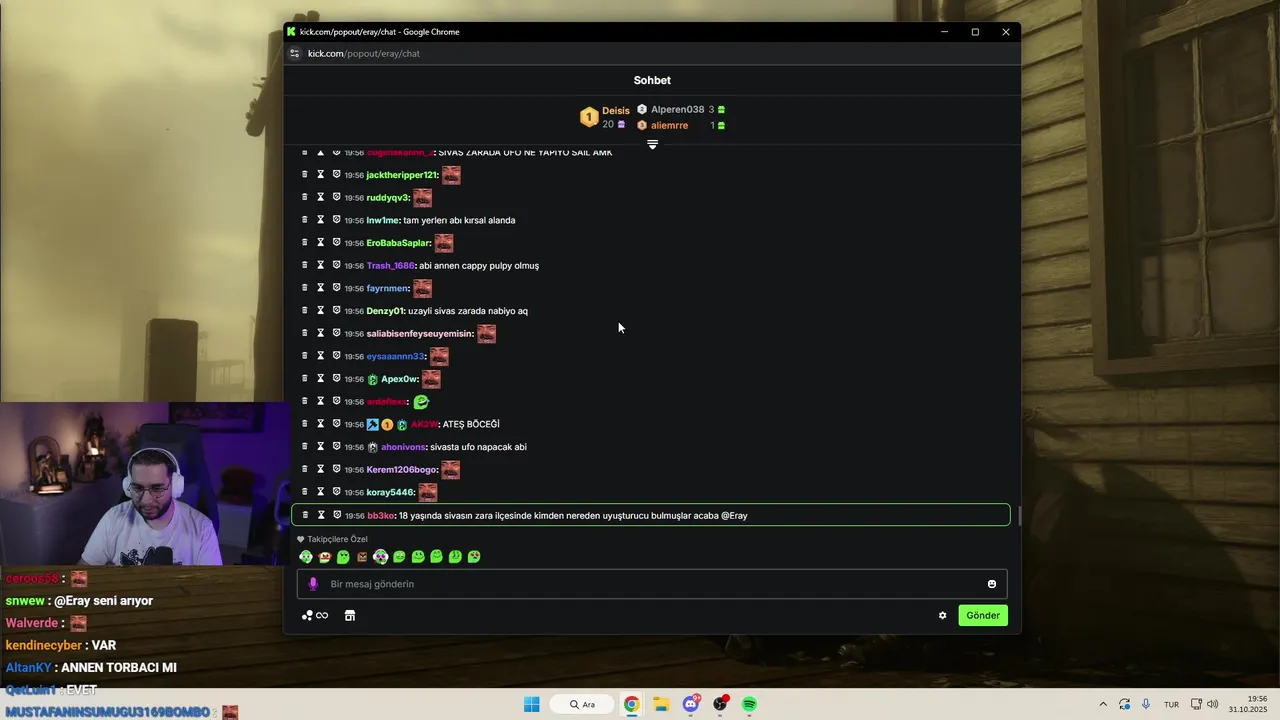Delete EroBabaSaplar's message with trash icon
Screen dimensions: 1280x720
[305, 242]
